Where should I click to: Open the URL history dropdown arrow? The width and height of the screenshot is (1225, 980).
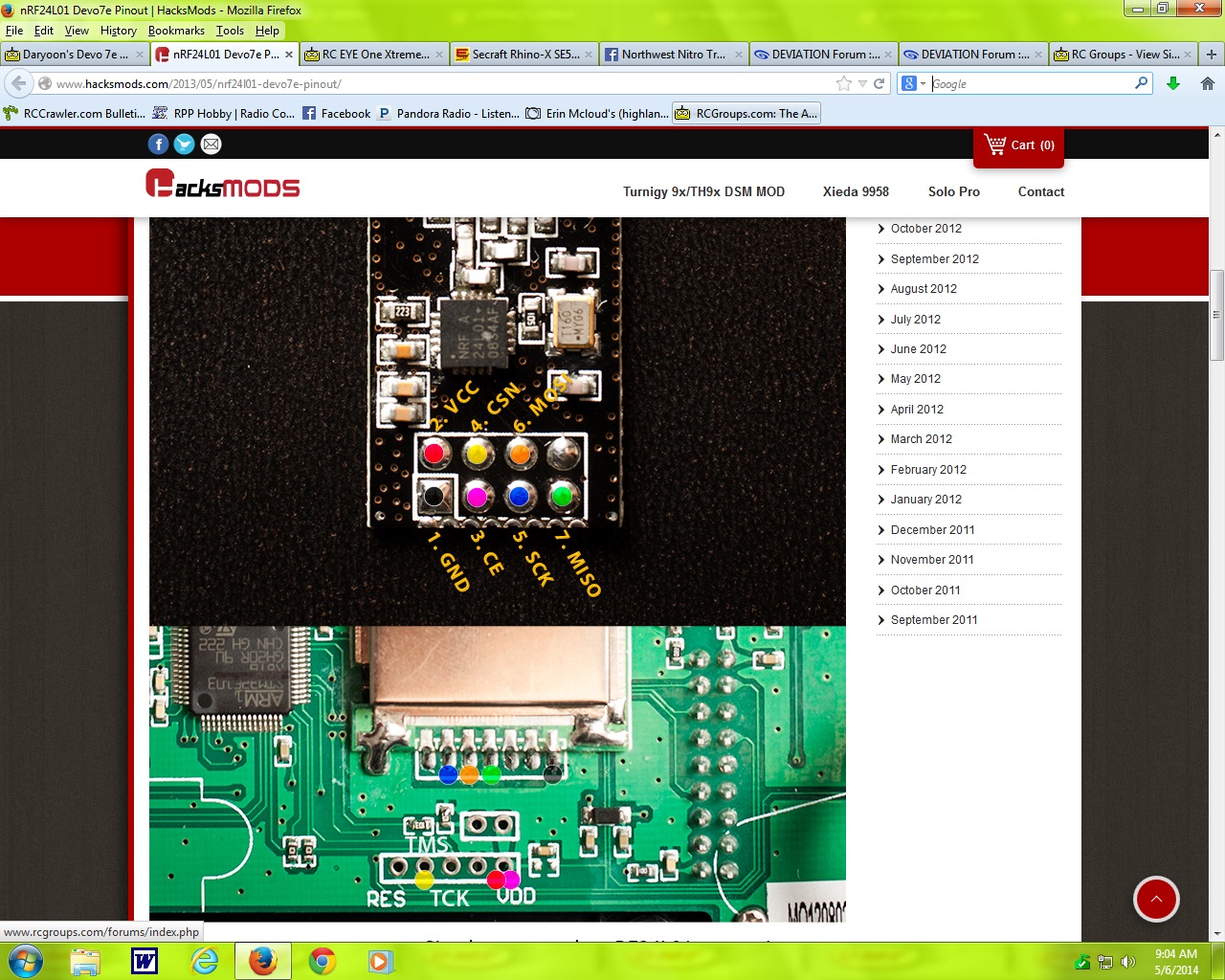[x=862, y=83]
